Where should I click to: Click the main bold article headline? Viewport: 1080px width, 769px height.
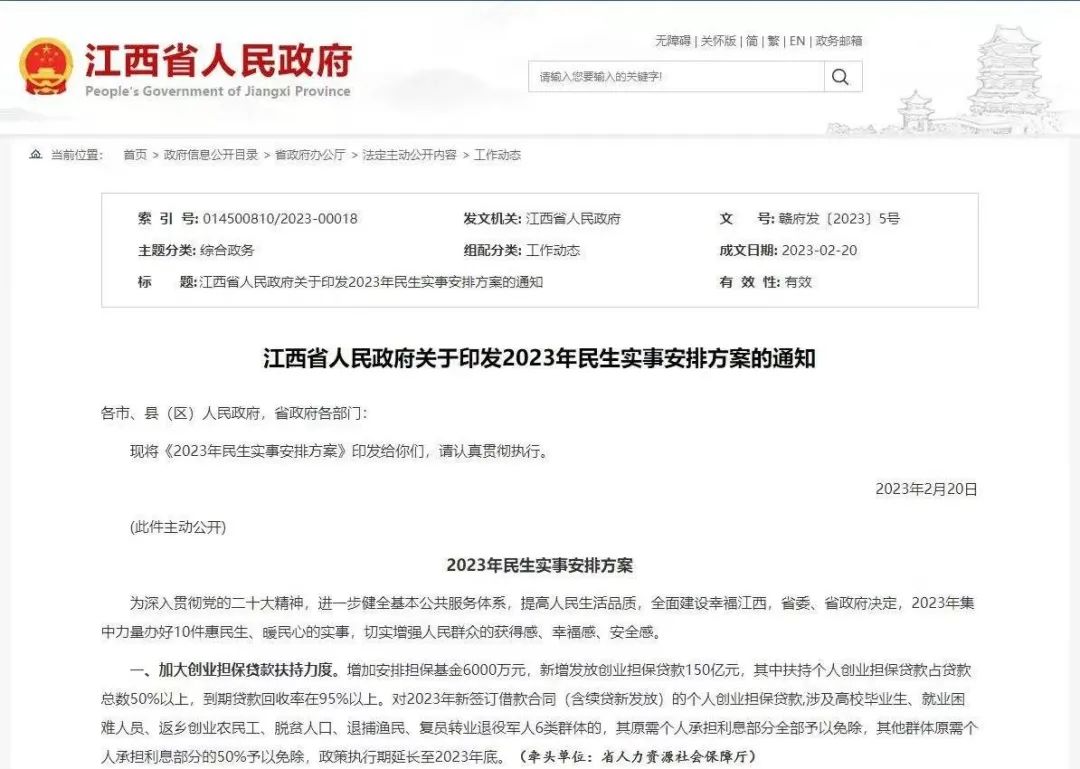point(539,359)
